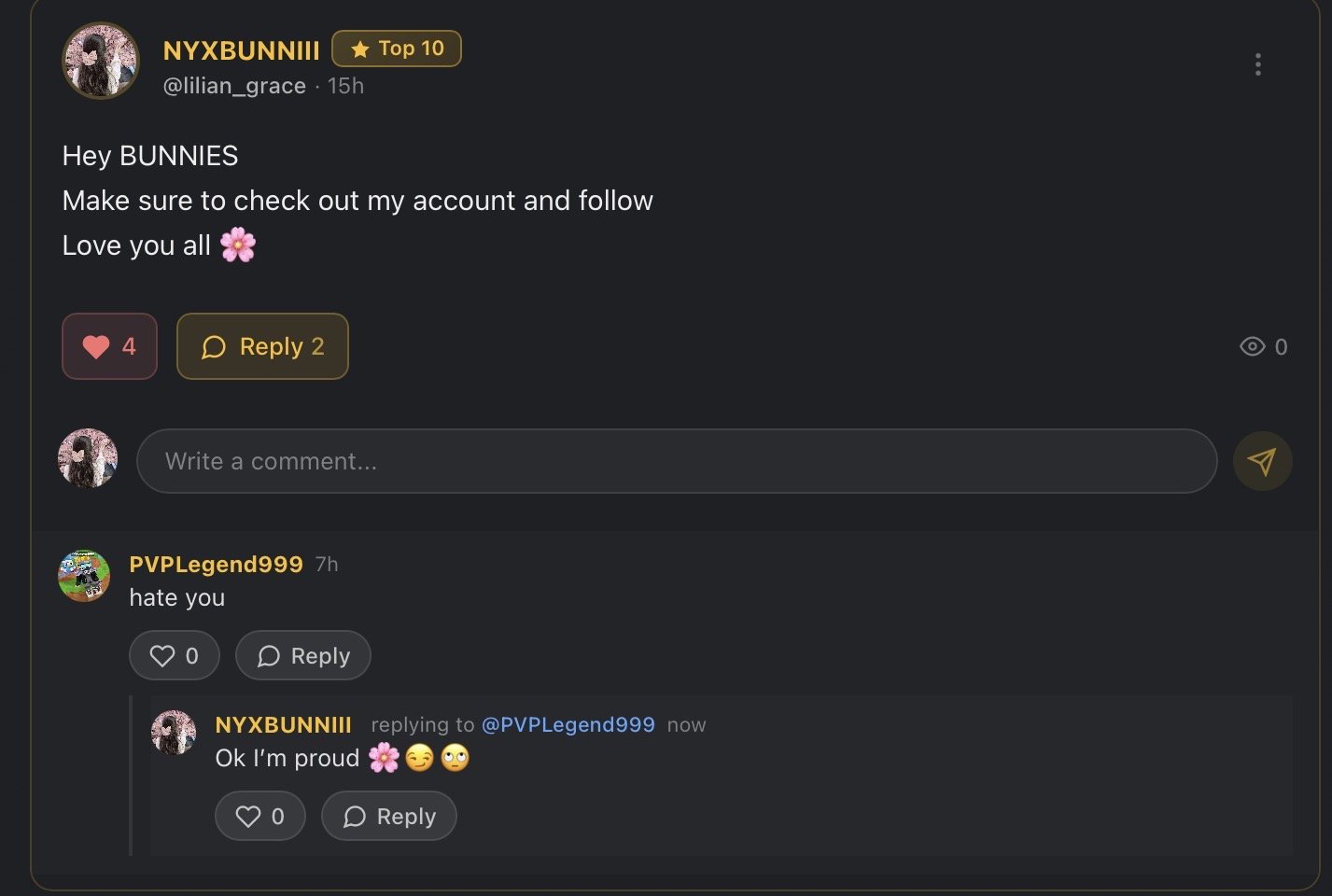Image resolution: width=1332 pixels, height=896 pixels.
Task: Click NYXBUNNIII post author name
Action: (241, 50)
